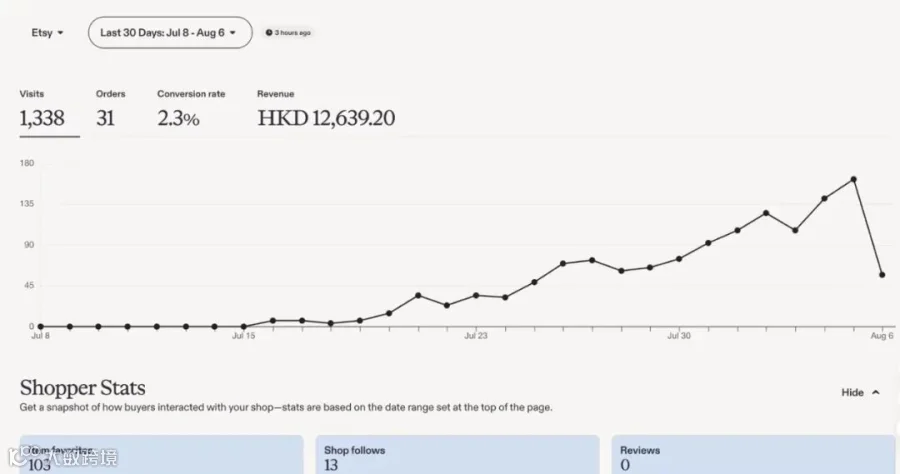
Task: Open the Reviews card
Action: pyautogui.click(x=753, y=454)
